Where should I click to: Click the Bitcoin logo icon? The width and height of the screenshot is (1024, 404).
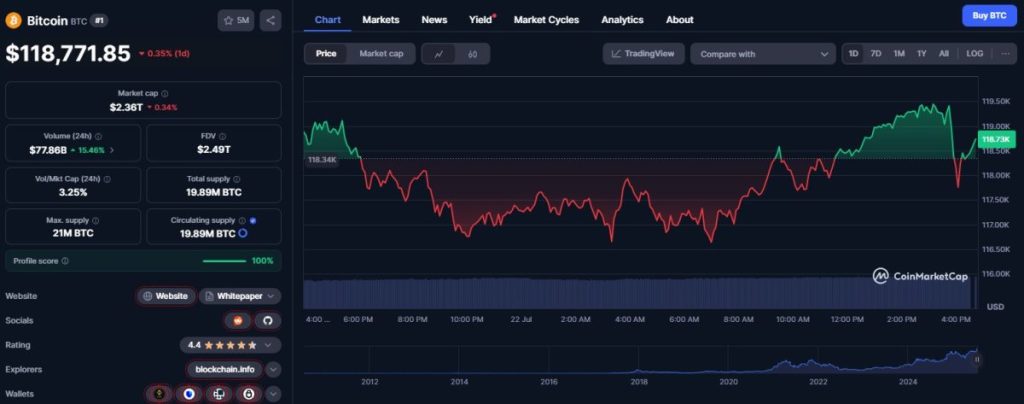point(13,21)
